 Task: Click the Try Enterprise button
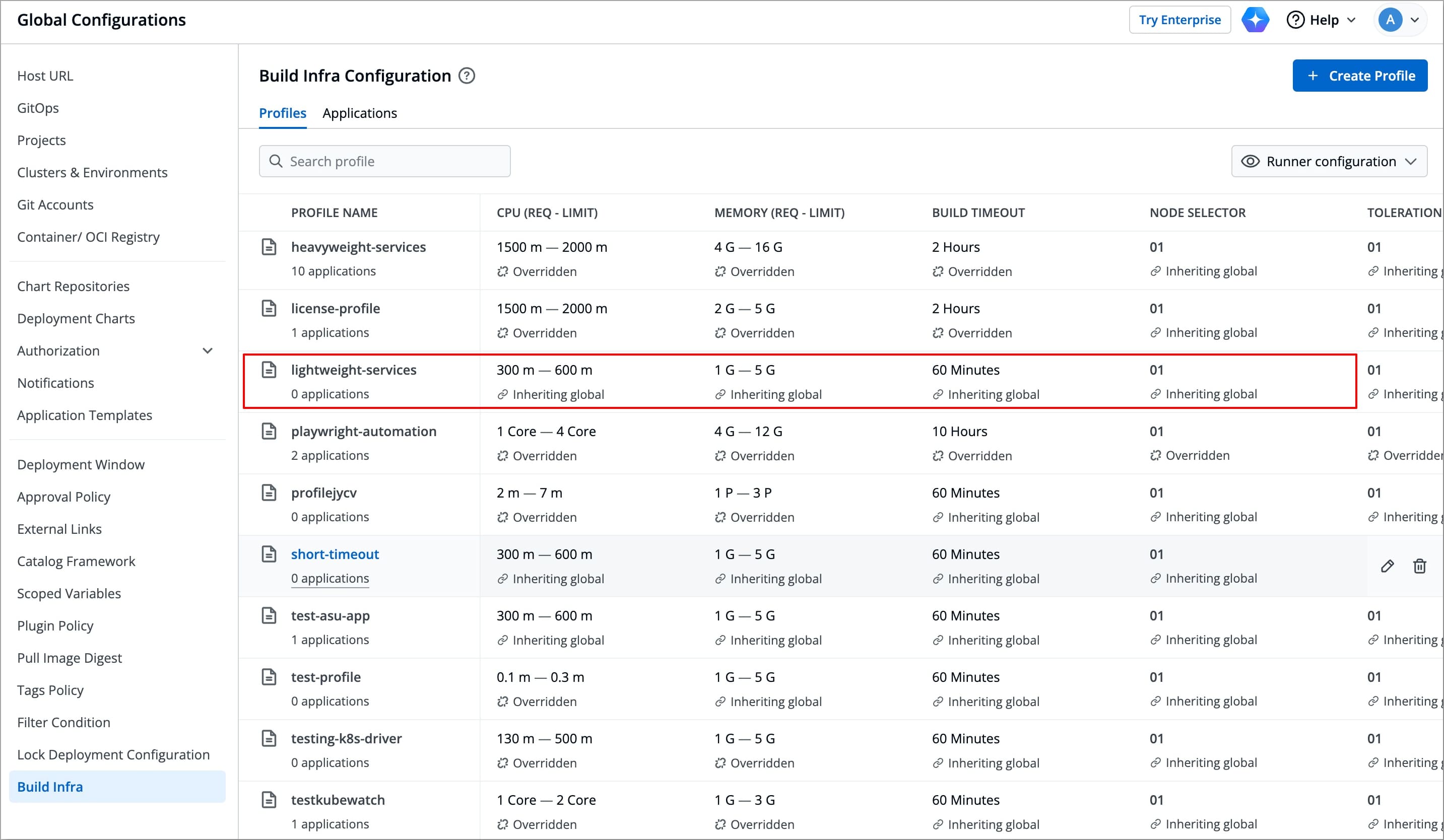[x=1179, y=20]
